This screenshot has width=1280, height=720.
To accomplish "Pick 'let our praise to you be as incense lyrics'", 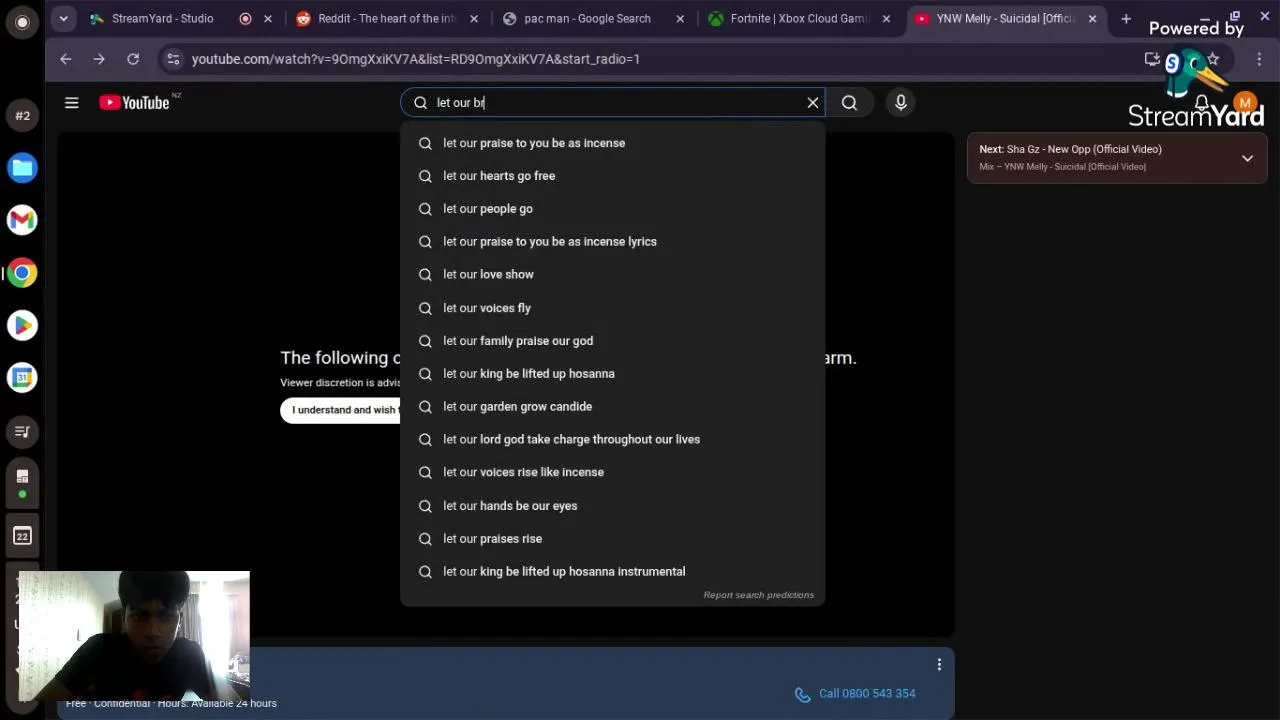I will tap(613, 242).
